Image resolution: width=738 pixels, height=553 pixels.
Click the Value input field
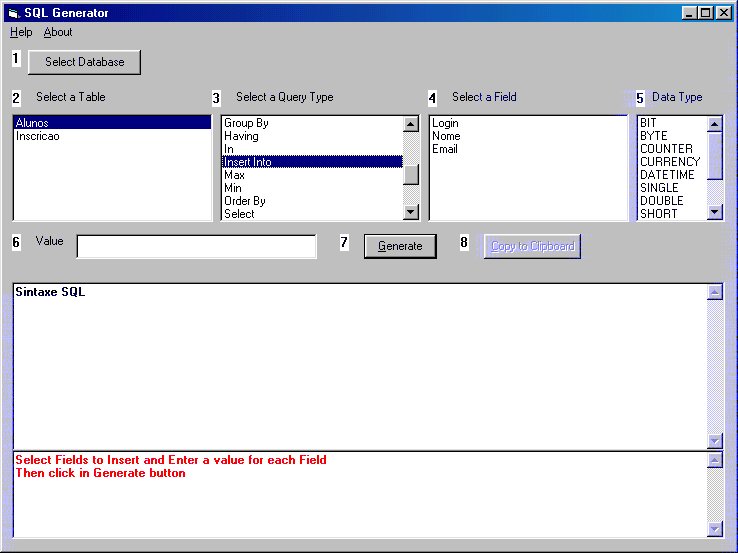[196, 246]
